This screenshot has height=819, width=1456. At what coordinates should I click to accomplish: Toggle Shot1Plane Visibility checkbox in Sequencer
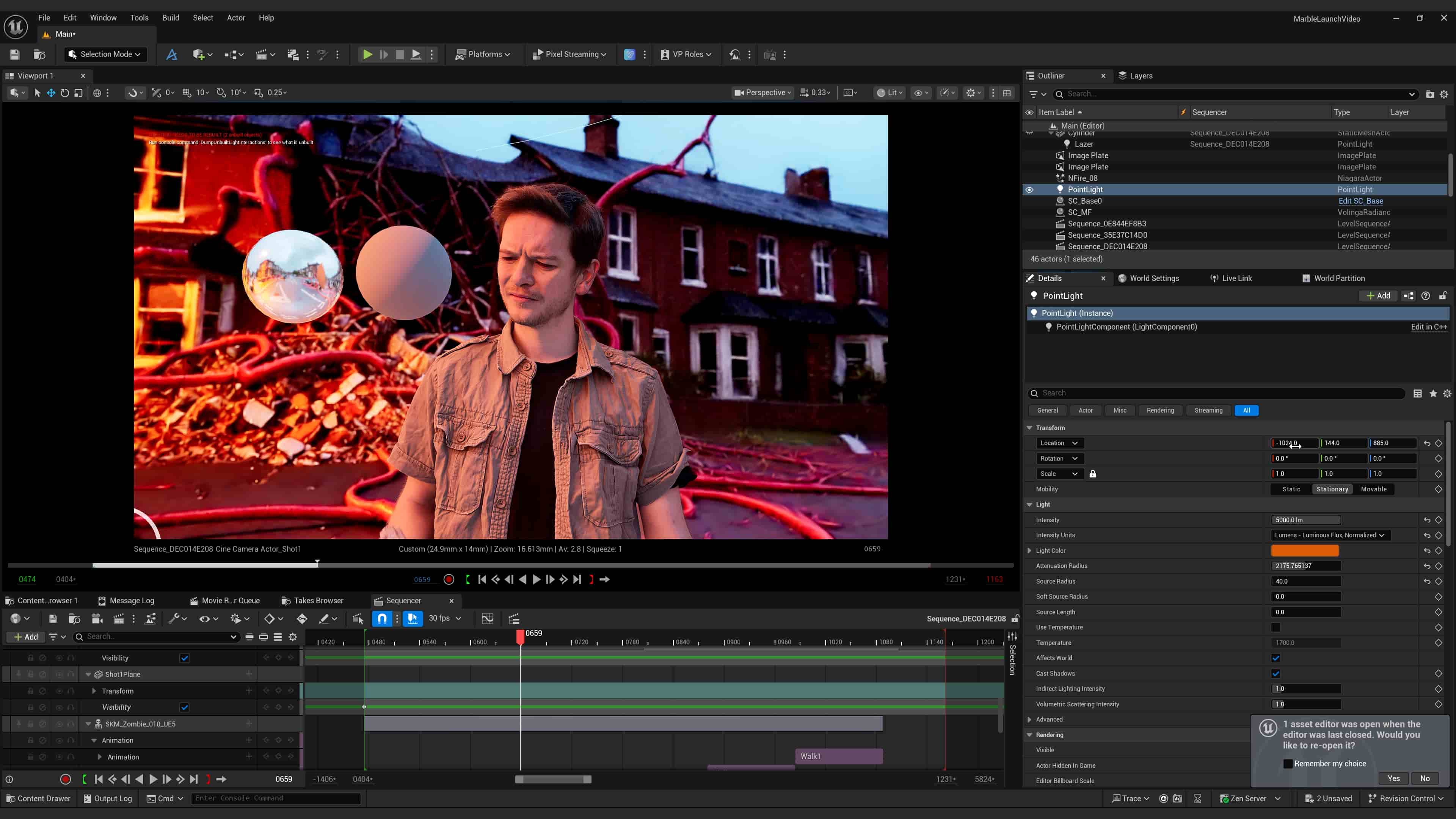tap(184, 707)
